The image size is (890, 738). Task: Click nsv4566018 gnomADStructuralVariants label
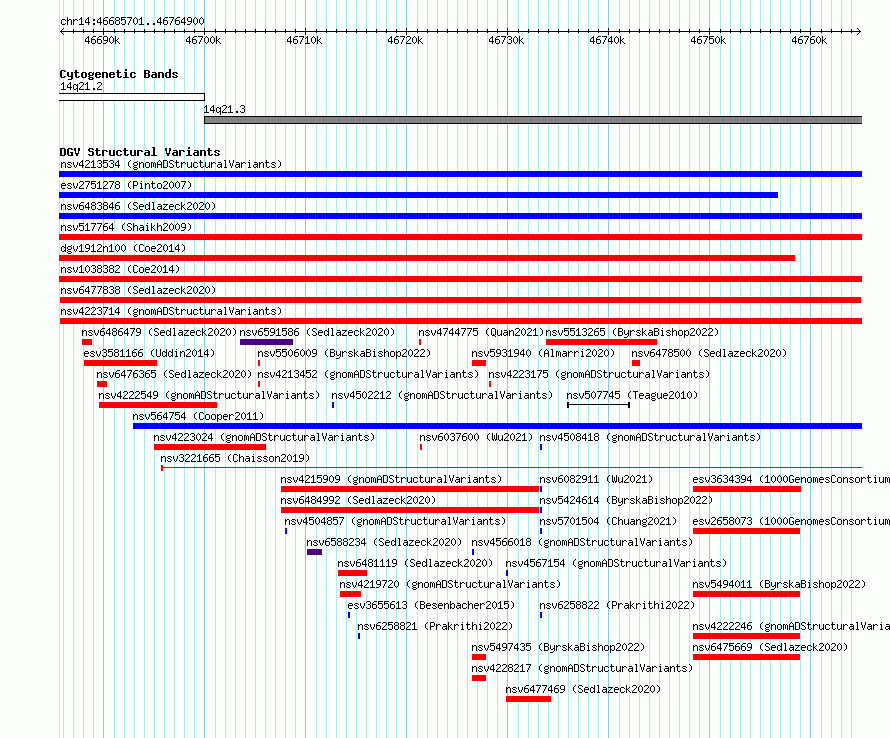pyautogui.click(x=582, y=542)
